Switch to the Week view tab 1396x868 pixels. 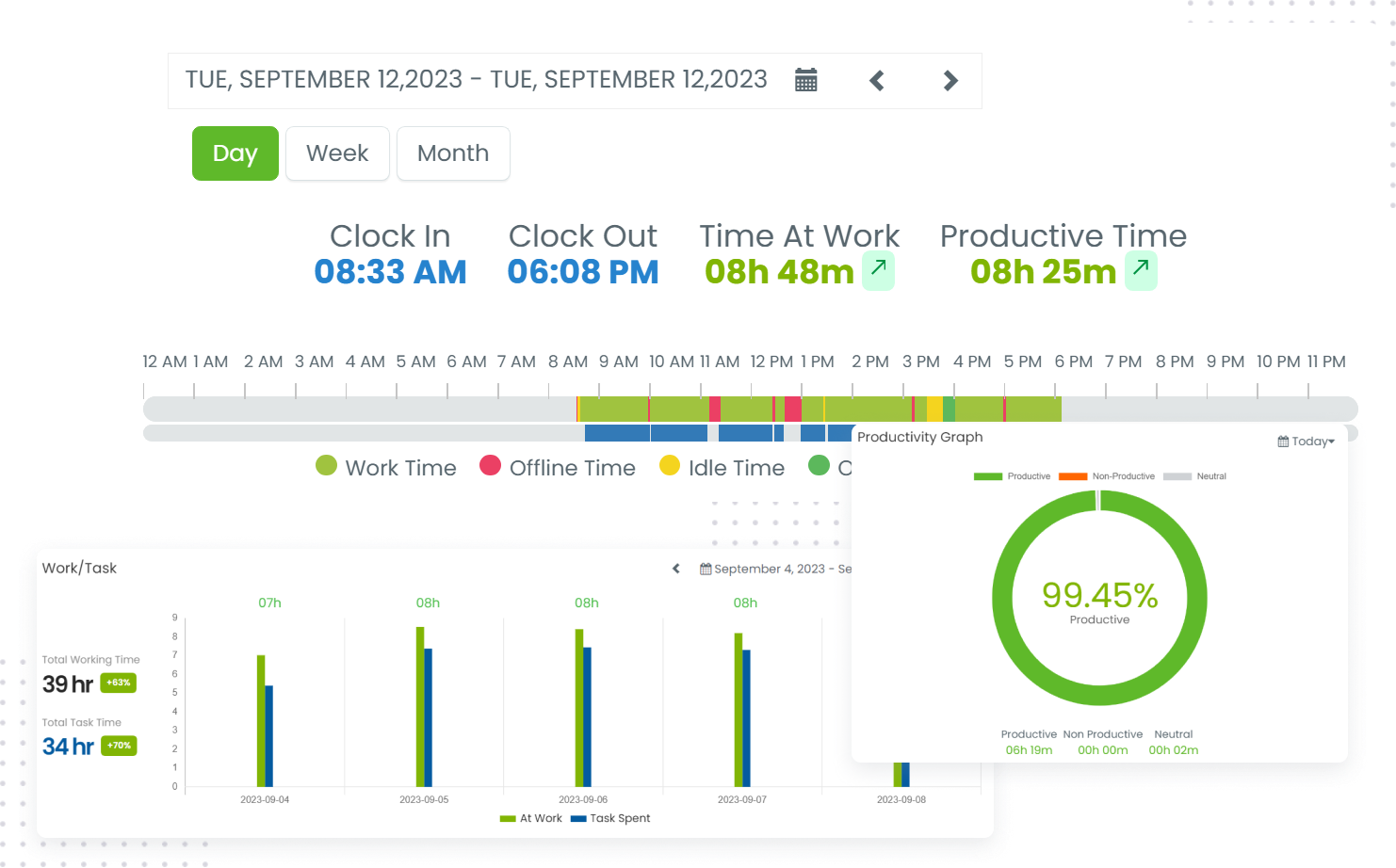(x=337, y=153)
